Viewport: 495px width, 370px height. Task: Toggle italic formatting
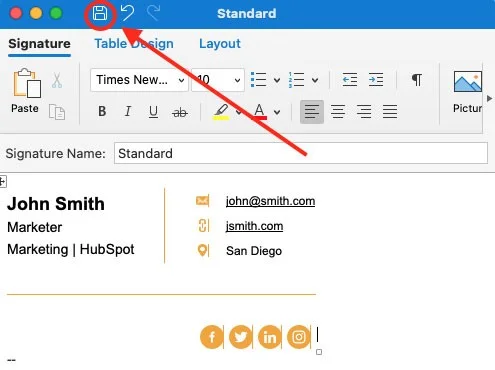[x=128, y=111]
